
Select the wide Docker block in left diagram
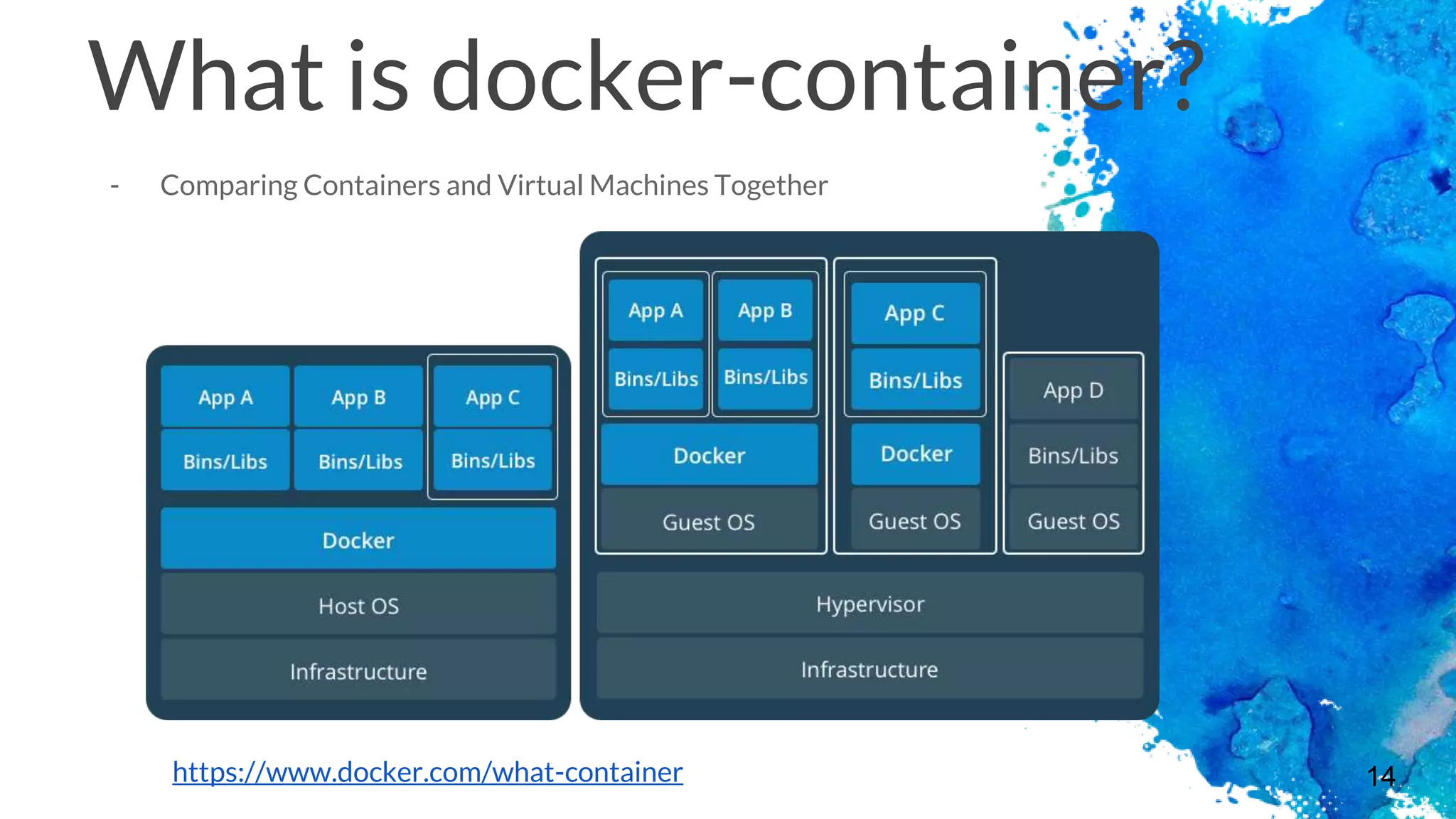tap(358, 540)
